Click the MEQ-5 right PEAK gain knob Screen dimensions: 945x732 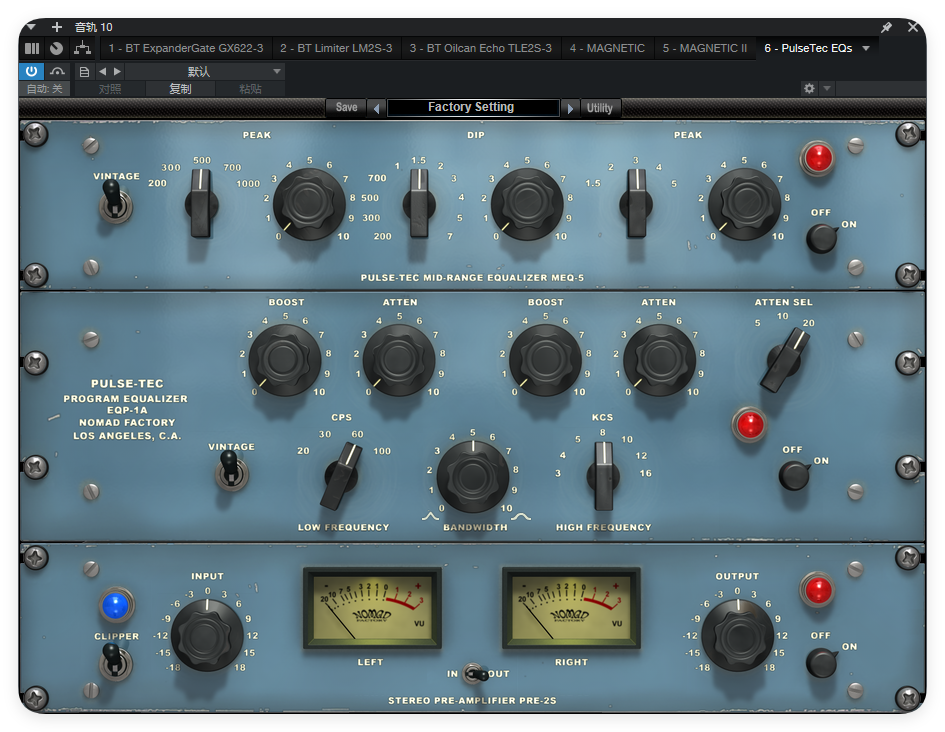pos(745,204)
